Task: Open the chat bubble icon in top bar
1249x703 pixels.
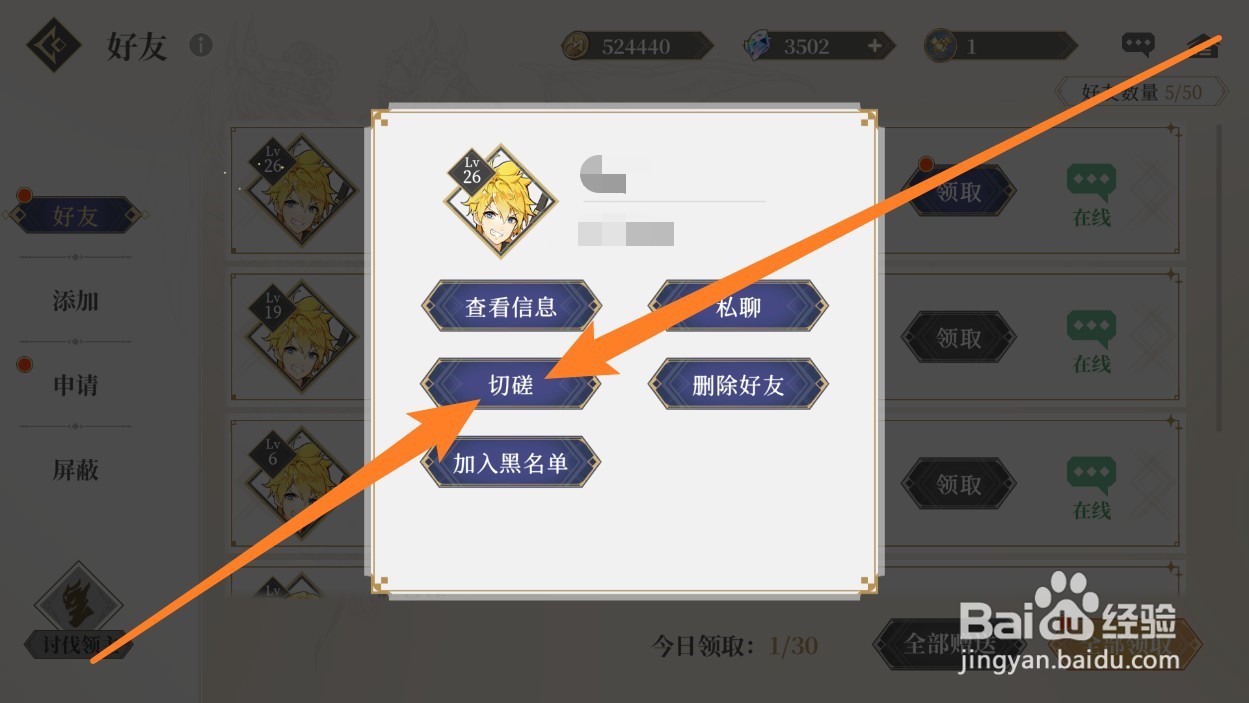Action: 1138,44
